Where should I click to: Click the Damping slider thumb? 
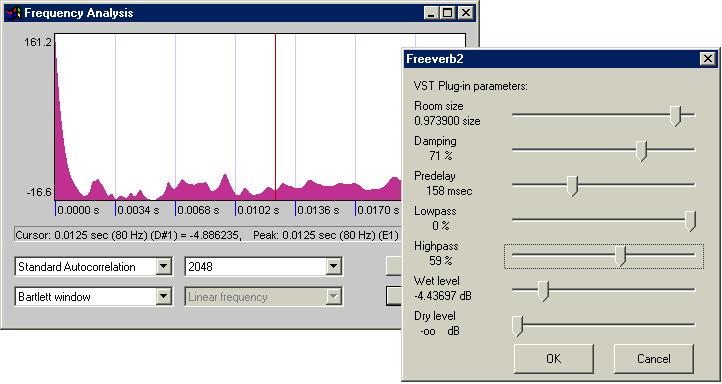(641, 151)
